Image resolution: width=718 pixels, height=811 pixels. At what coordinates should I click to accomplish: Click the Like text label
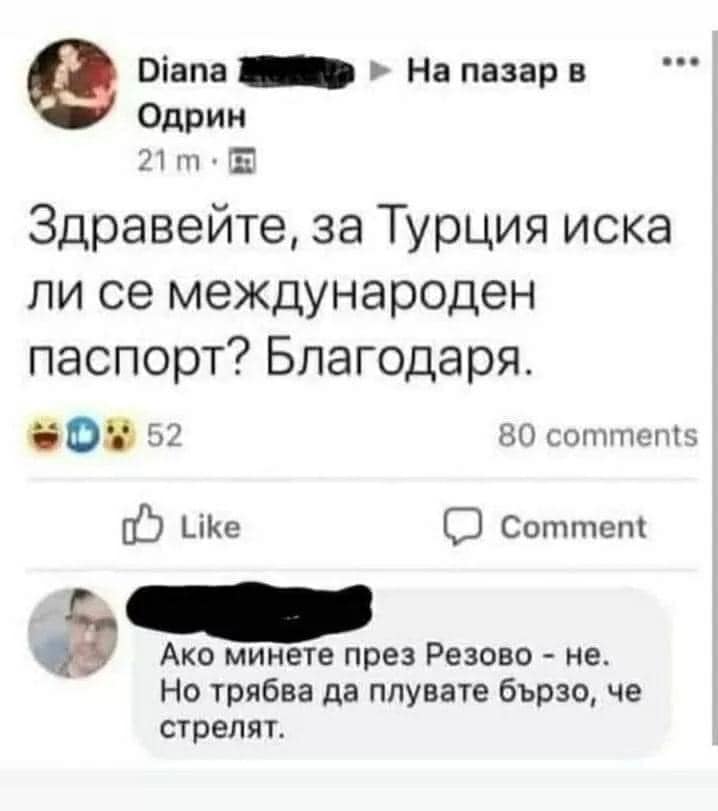(x=210, y=527)
